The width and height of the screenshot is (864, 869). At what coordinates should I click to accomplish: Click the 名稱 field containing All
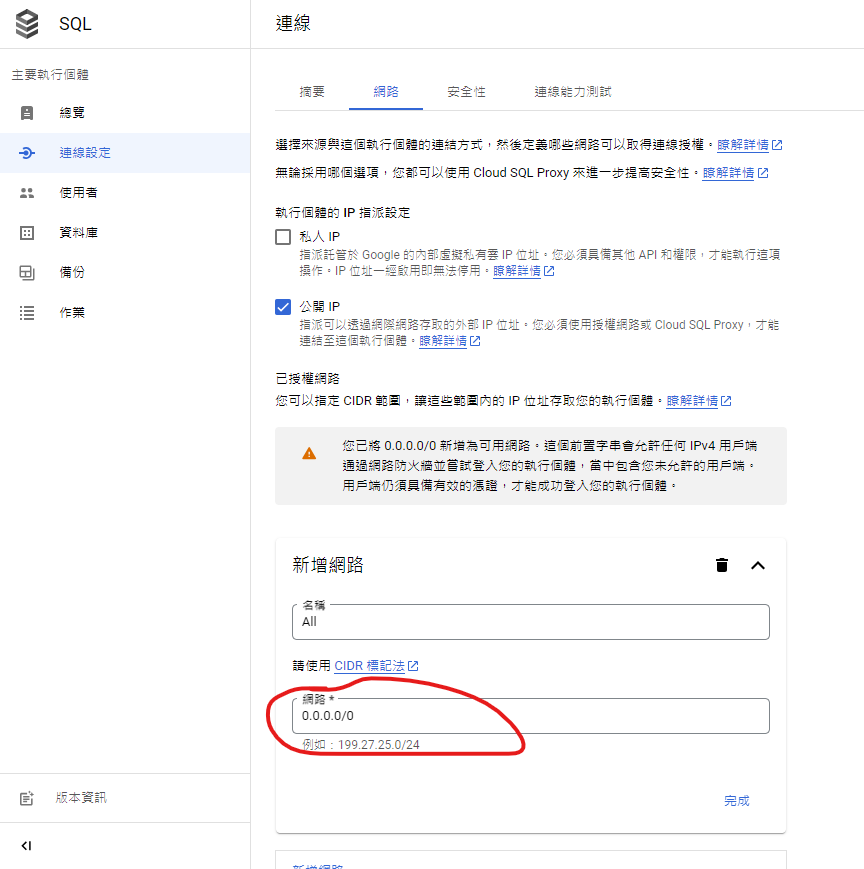(x=535, y=622)
